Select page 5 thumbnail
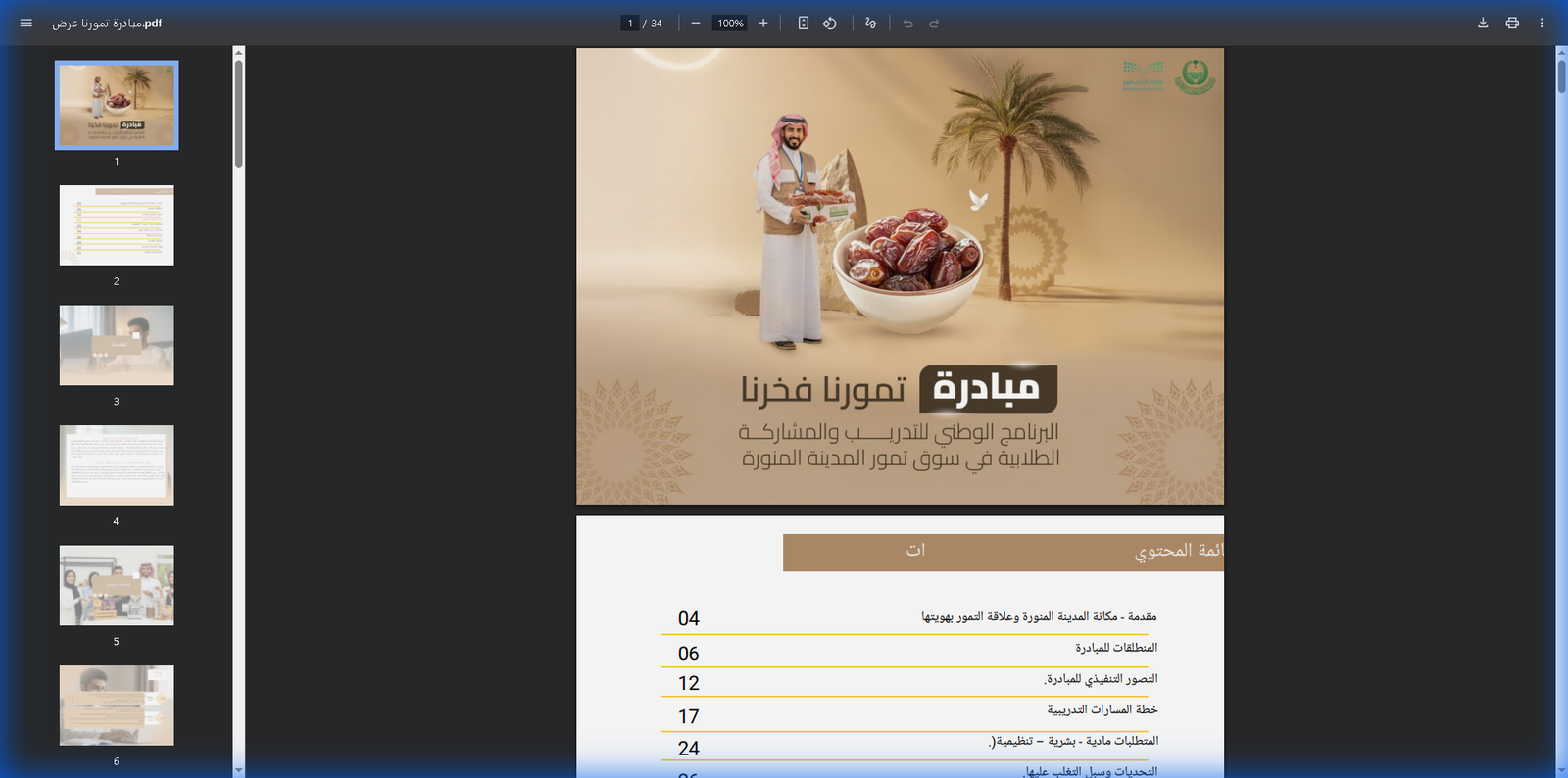The height and width of the screenshot is (778, 1568). pos(117,585)
